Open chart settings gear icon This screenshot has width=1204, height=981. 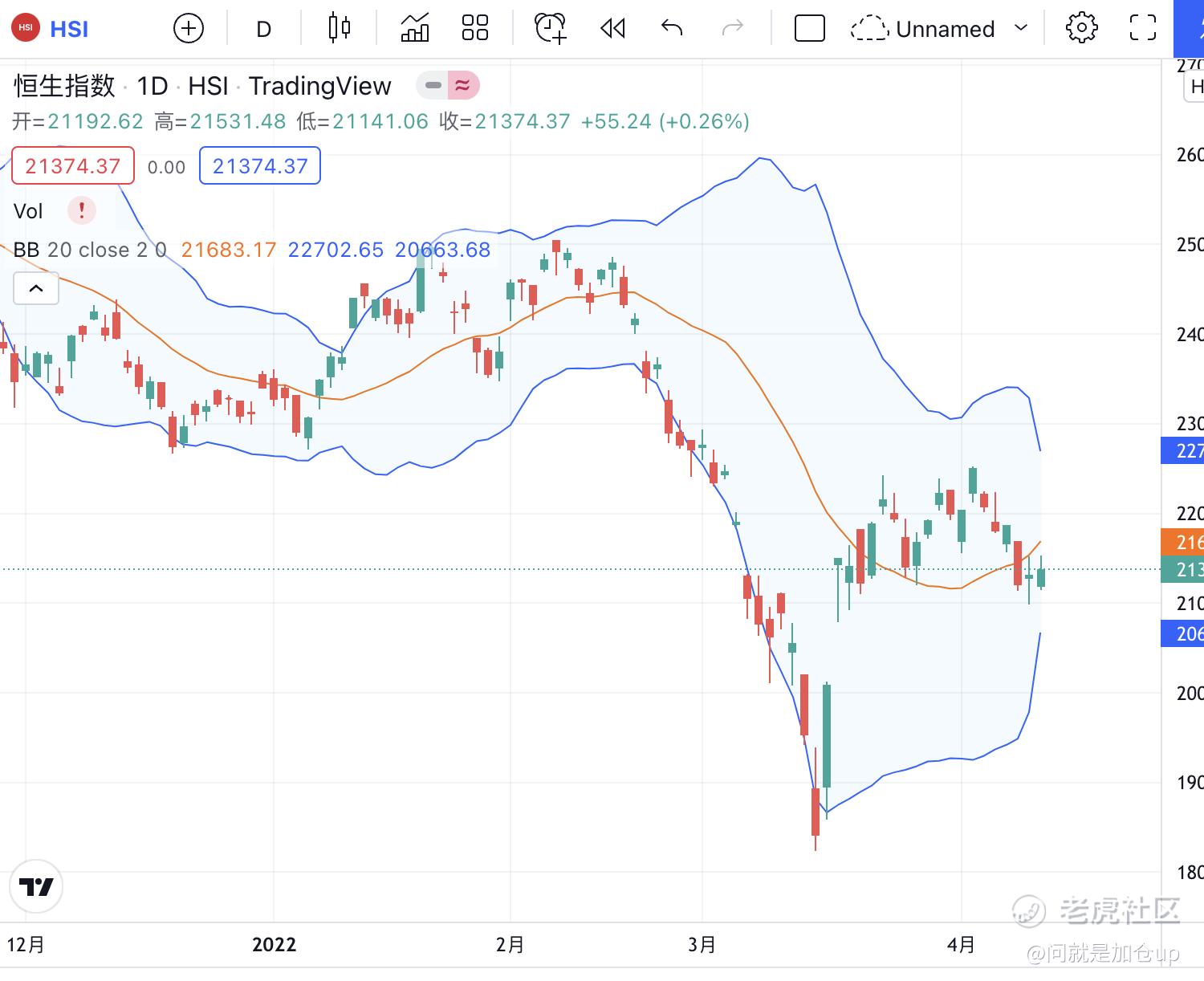[1081, 29]
